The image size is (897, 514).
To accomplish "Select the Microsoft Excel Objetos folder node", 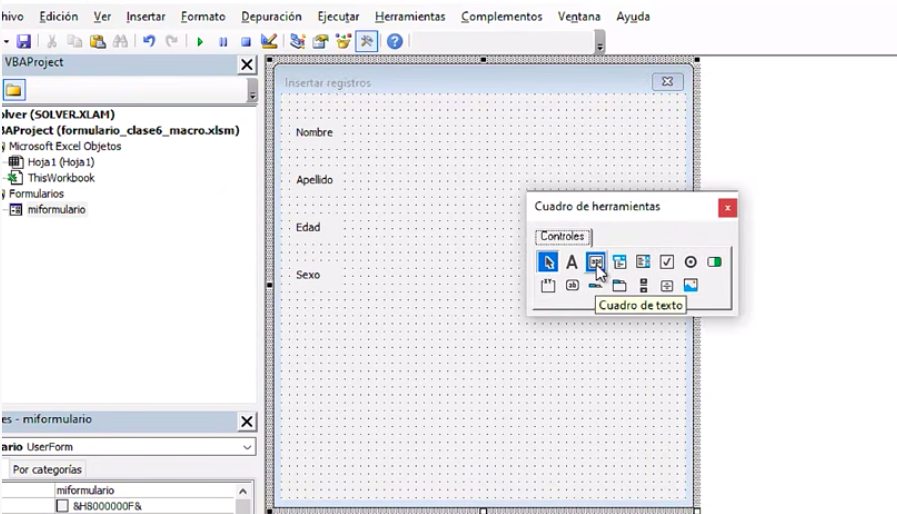I will [65, 146].
